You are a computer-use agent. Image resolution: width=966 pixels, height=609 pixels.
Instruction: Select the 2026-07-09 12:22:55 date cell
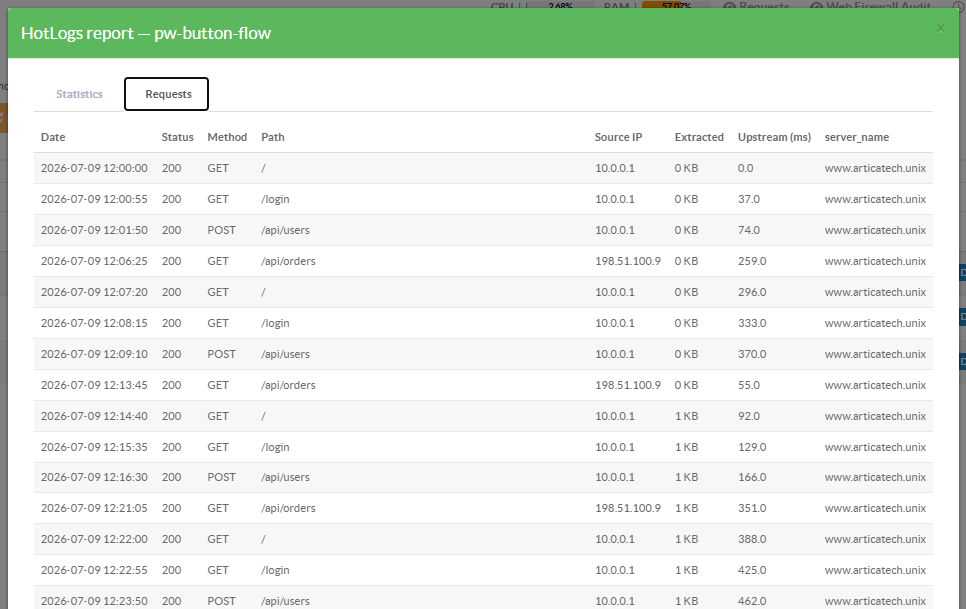[94, 571]
